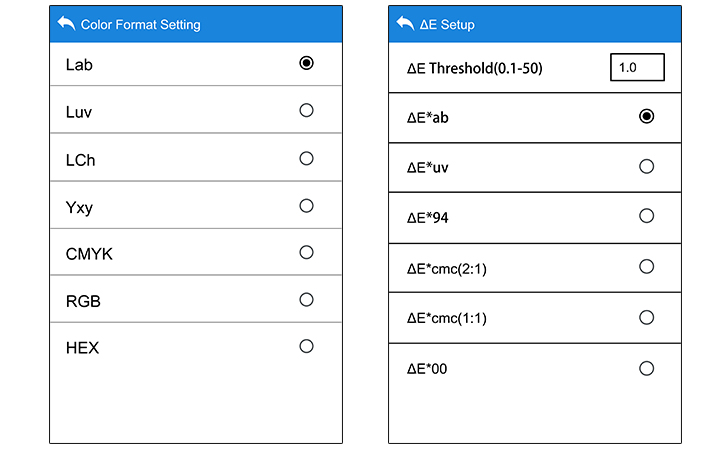The height and width of the screenshot is (450, 726).
Task: Select the Lab color format radio button
Action: (306, 63)
